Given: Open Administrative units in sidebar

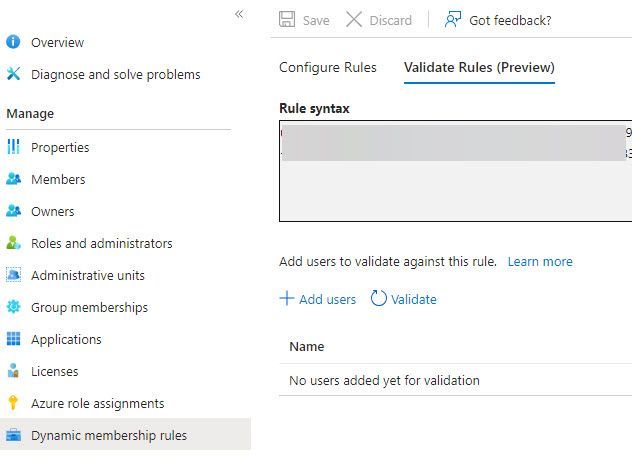Looking at the screenshot, I should [x=88, y=275].
